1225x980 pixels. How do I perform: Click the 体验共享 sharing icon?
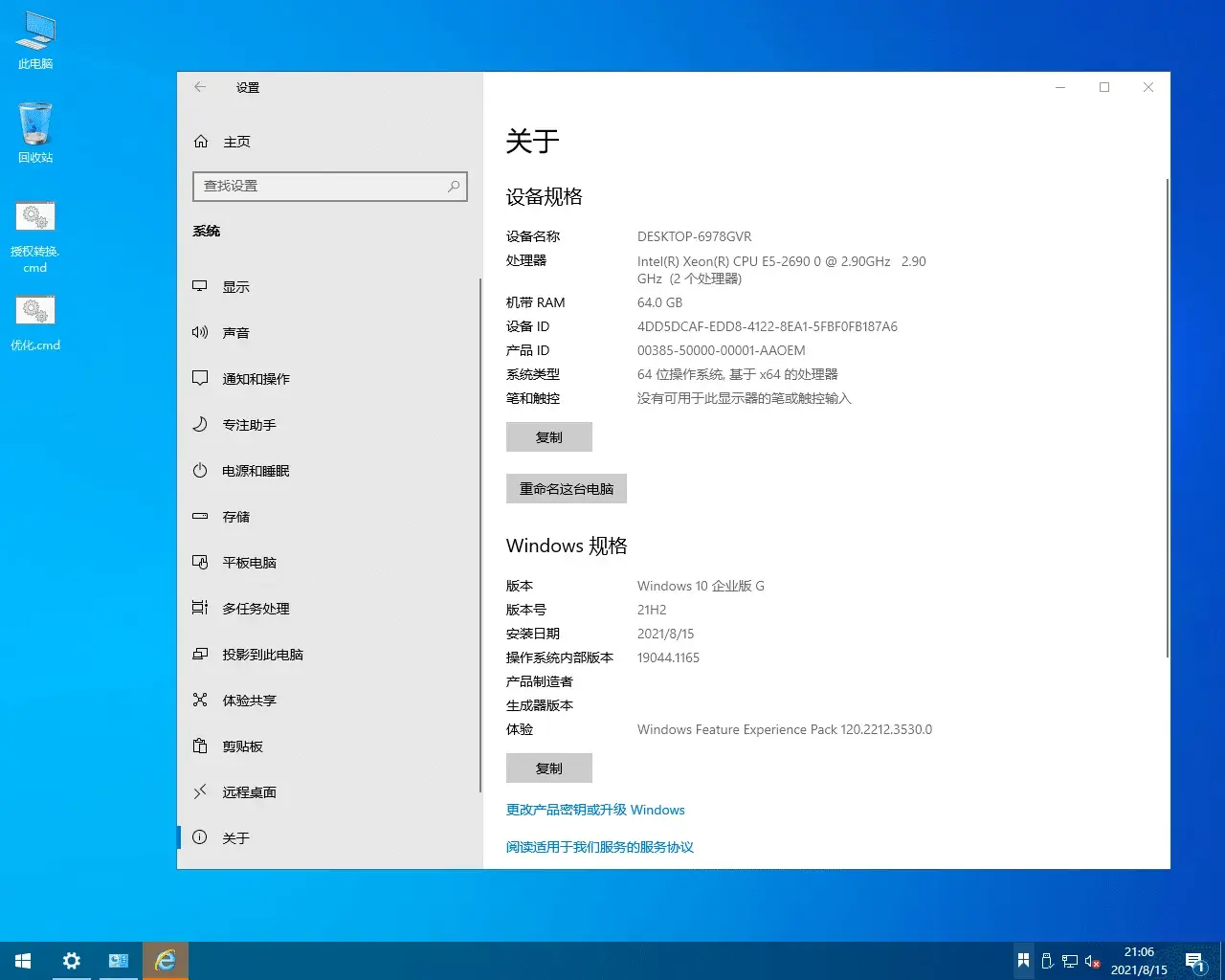(x=200, y=700)
